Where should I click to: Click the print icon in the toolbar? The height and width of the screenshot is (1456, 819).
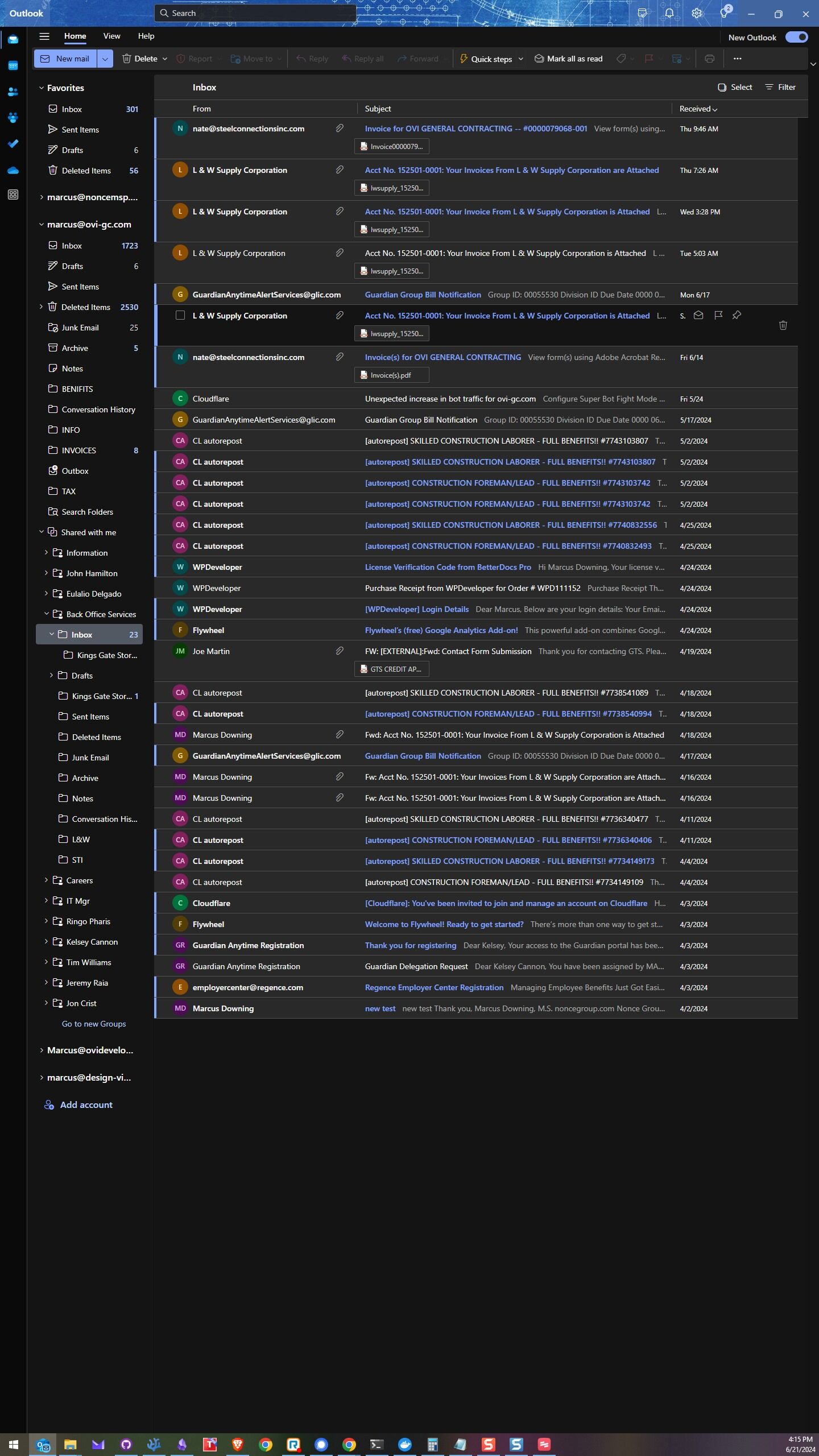coord(709,59)
